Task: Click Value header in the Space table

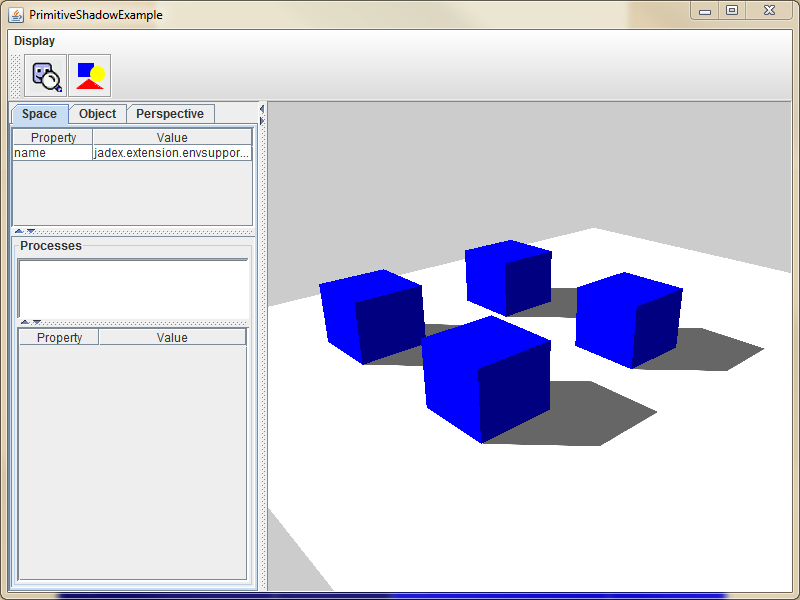Action: pos(171,138)
